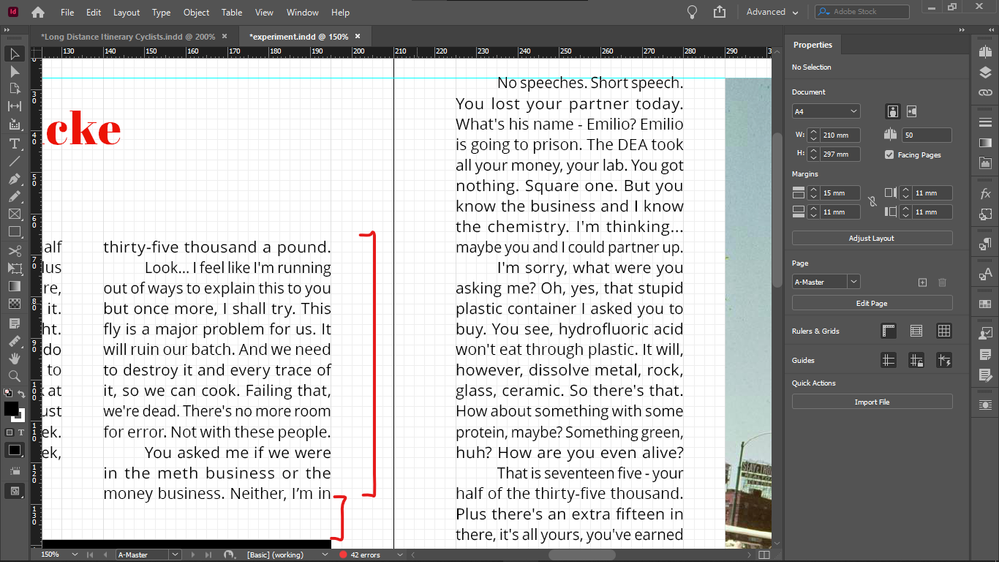The image size is (999, 562).
Task: Open the Table menu
Action: coord(232,12)
